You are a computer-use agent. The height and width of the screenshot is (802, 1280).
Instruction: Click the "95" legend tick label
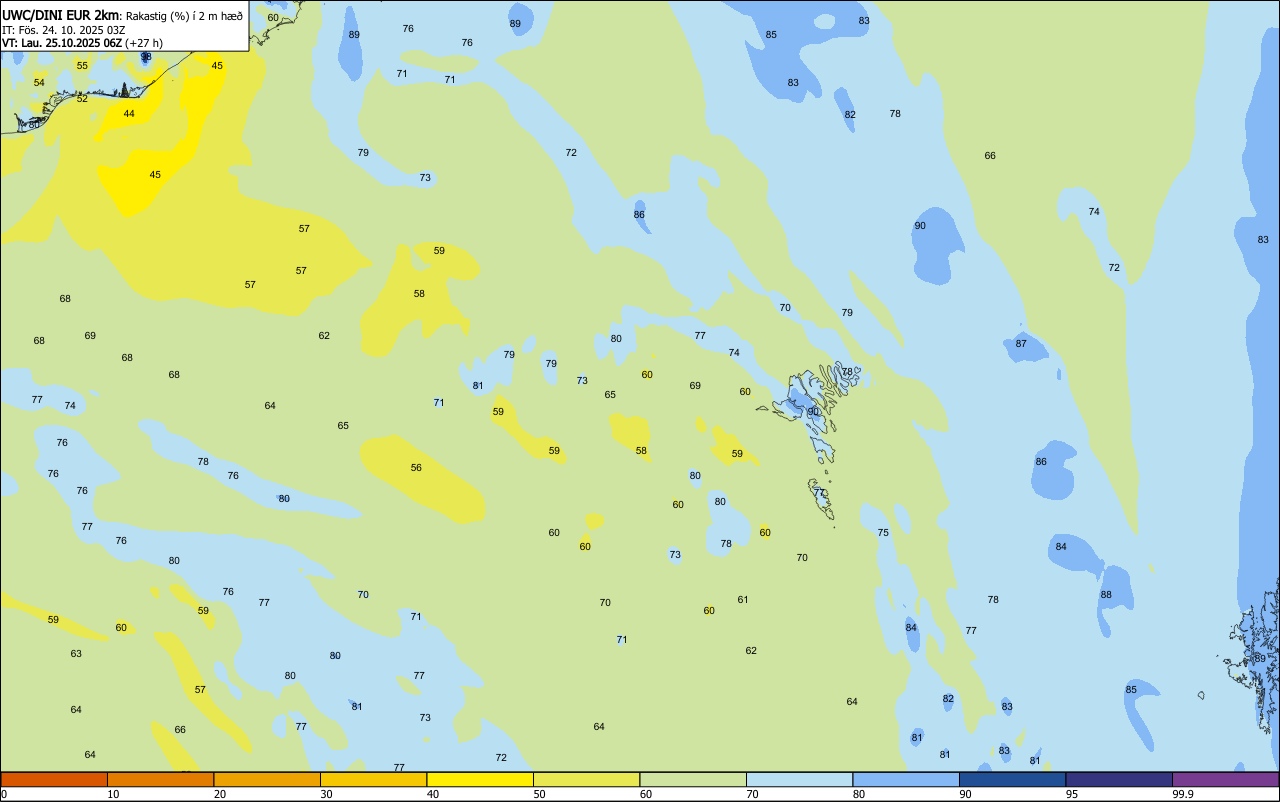pyautogui.click(x=1072, y=794)
